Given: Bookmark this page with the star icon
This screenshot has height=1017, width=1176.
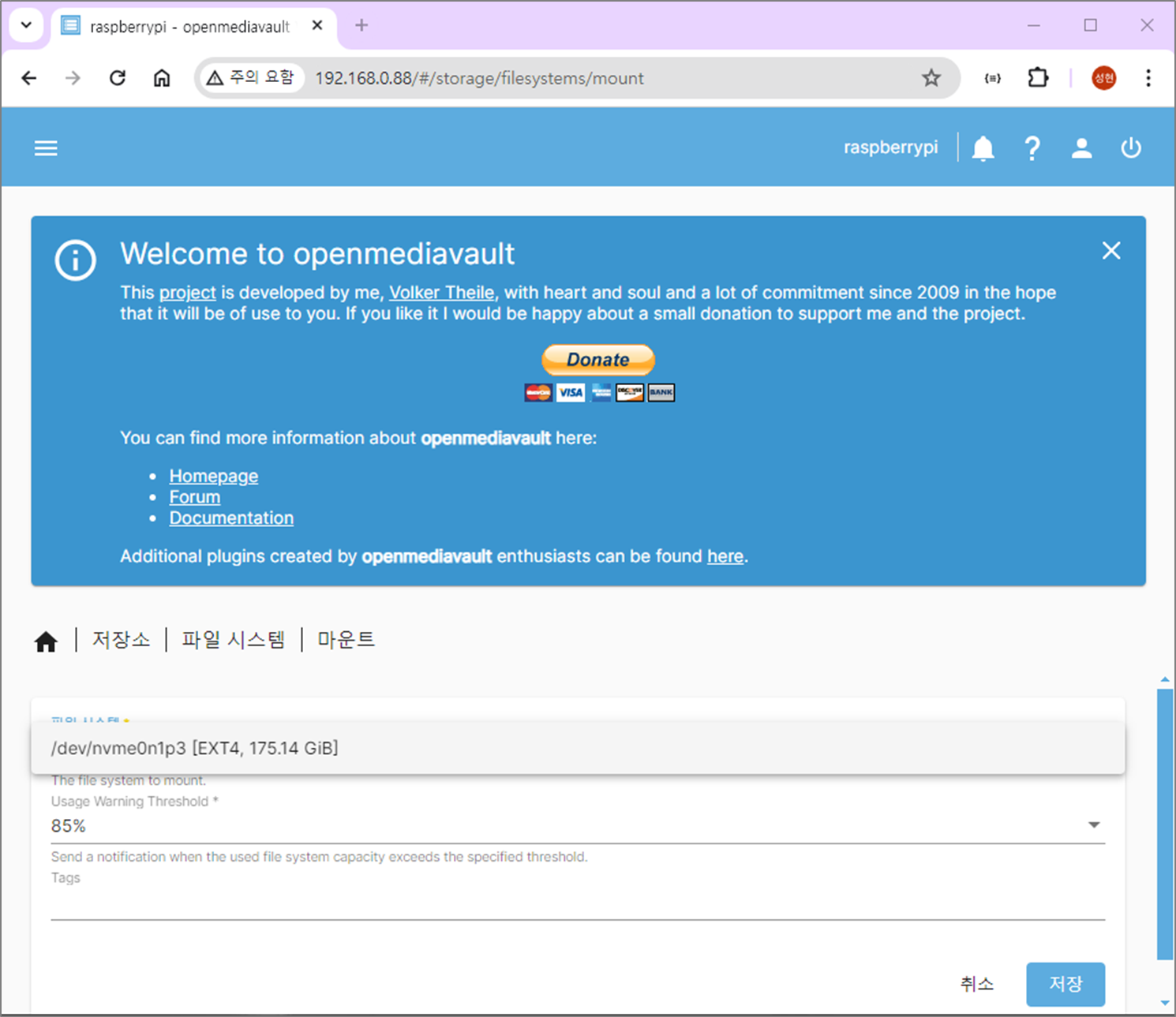Looking at the screenshot, I should pyautogui.click(x=931, y=78).
